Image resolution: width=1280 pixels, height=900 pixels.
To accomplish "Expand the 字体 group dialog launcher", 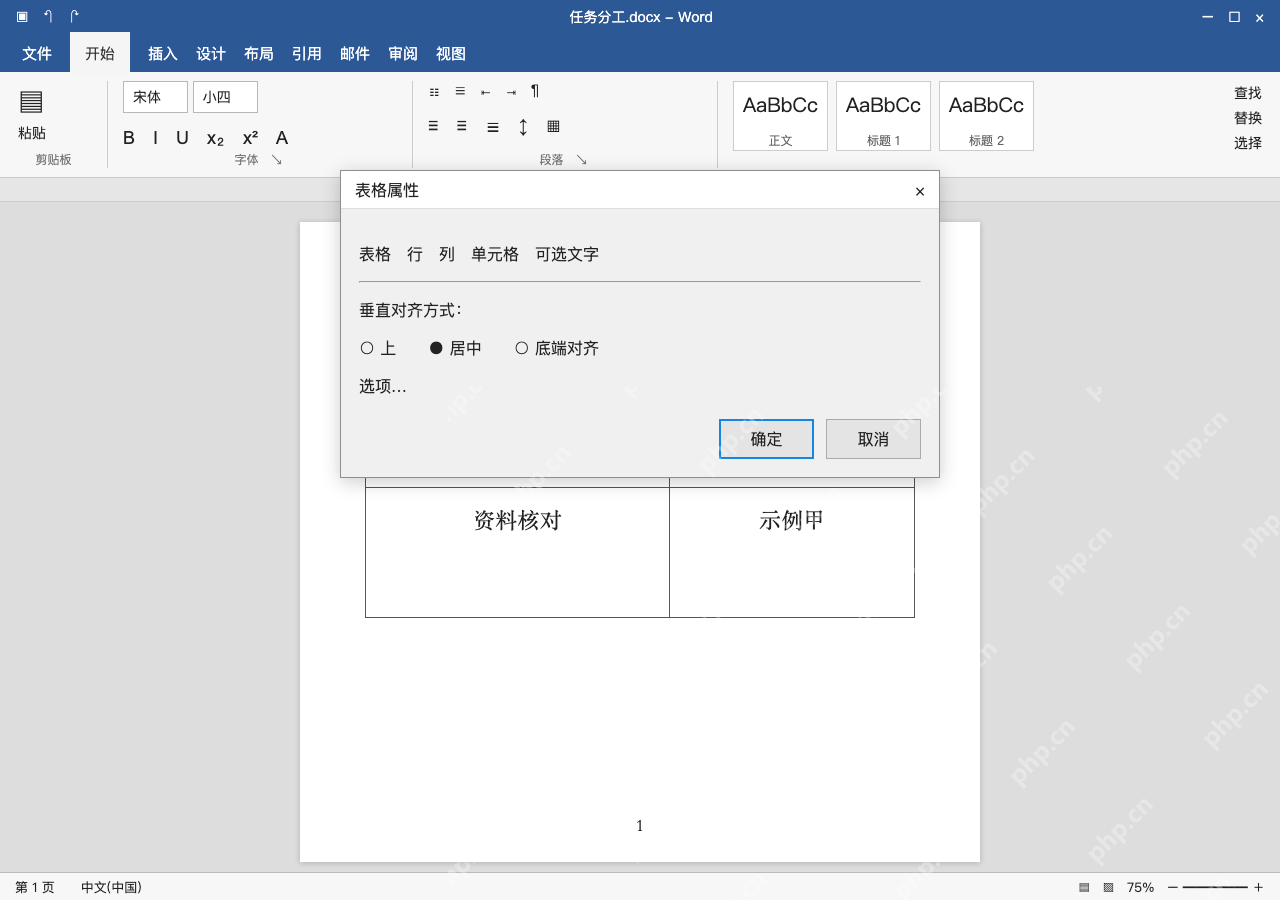I will (x=277, y=160).
